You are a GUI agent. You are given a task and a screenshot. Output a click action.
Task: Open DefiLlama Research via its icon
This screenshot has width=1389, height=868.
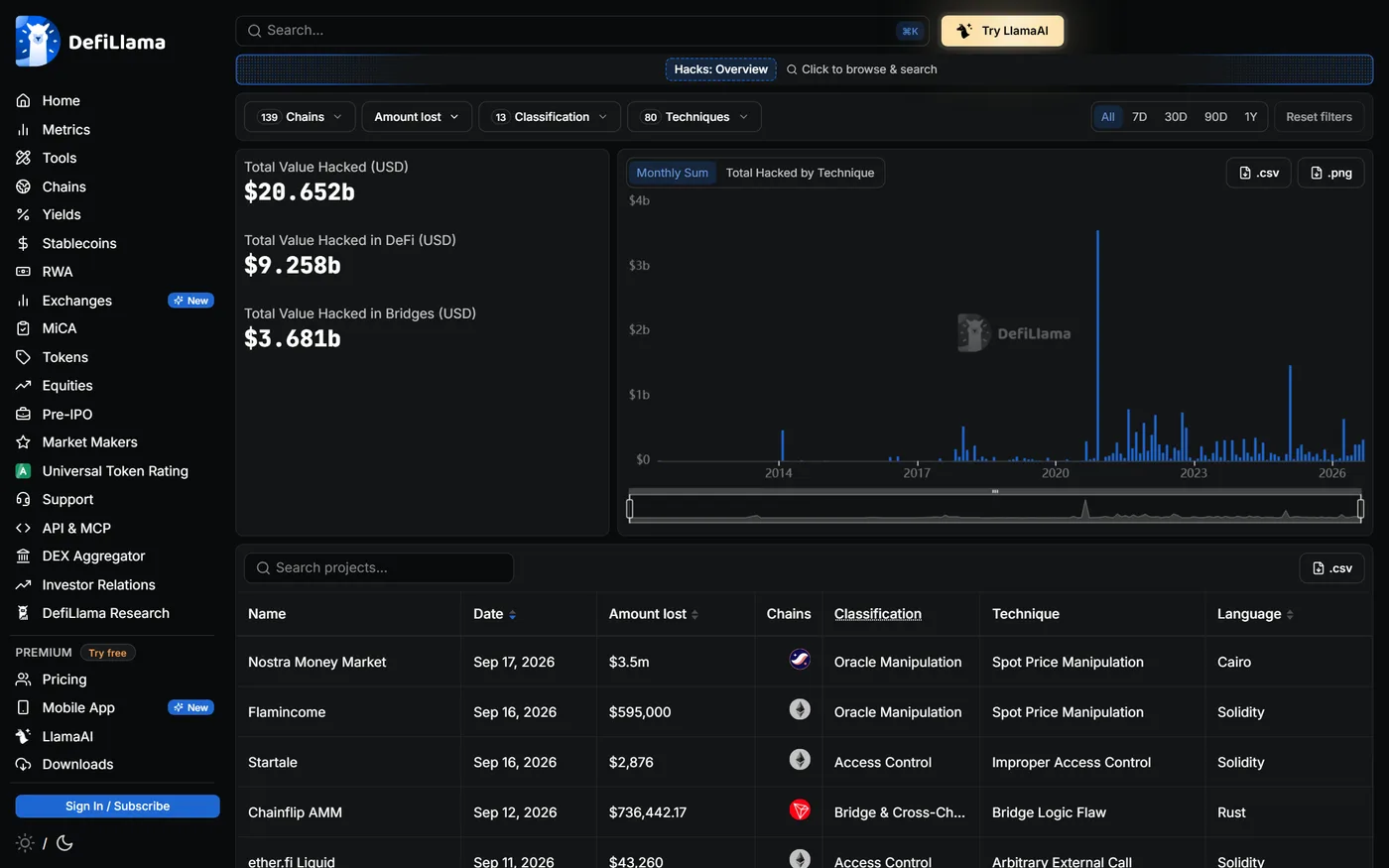coord(23,614)
